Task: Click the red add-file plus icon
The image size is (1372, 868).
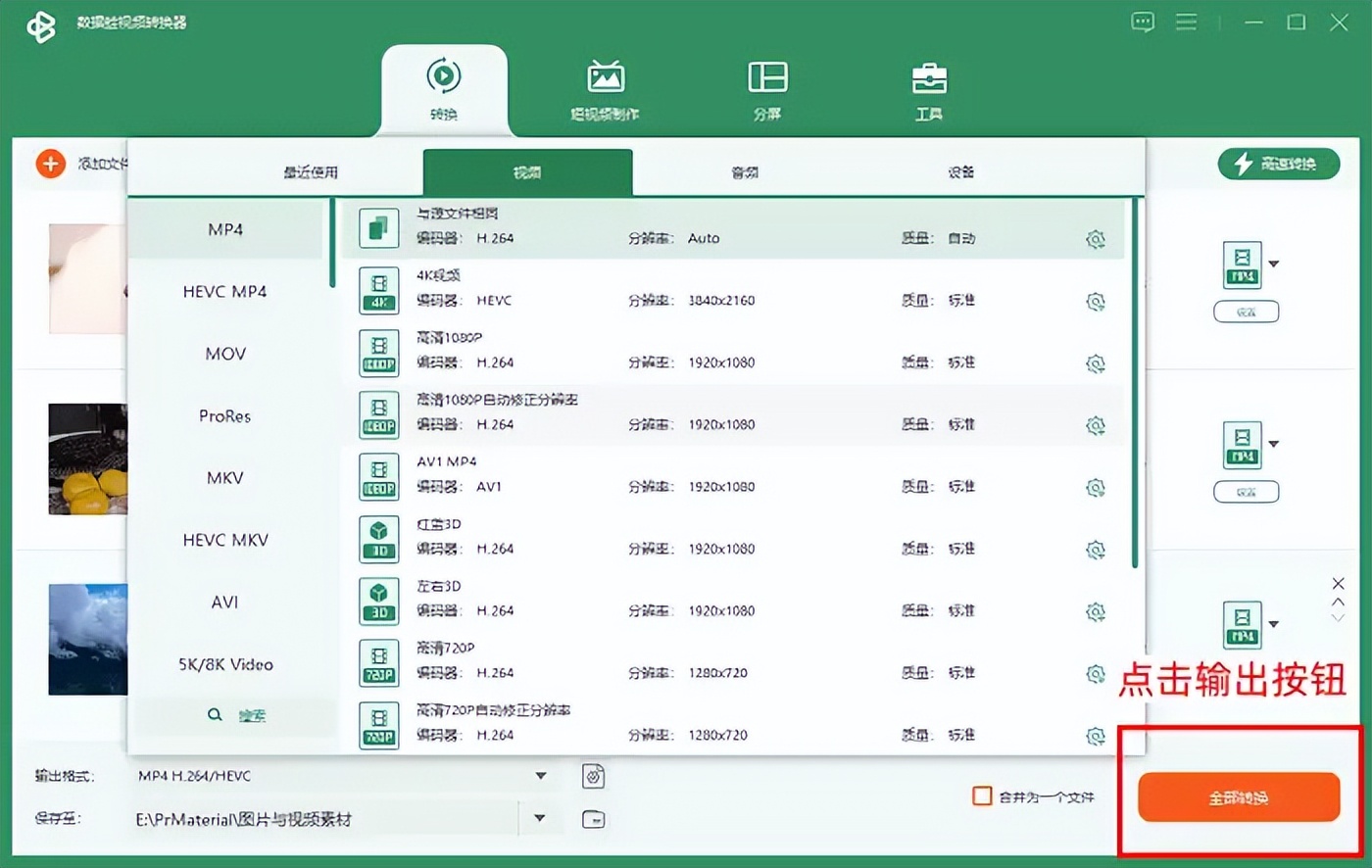Action: tap(50, 164)
